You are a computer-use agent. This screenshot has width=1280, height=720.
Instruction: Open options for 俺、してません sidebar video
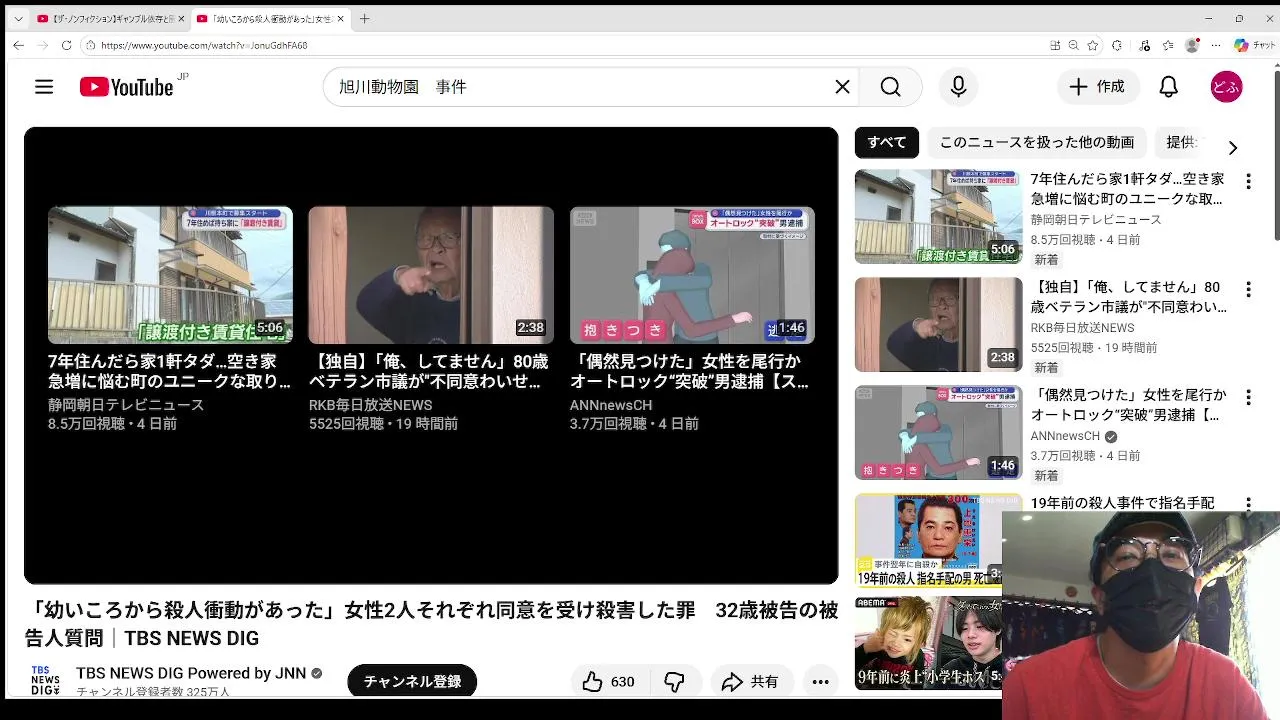[1247, 289]
